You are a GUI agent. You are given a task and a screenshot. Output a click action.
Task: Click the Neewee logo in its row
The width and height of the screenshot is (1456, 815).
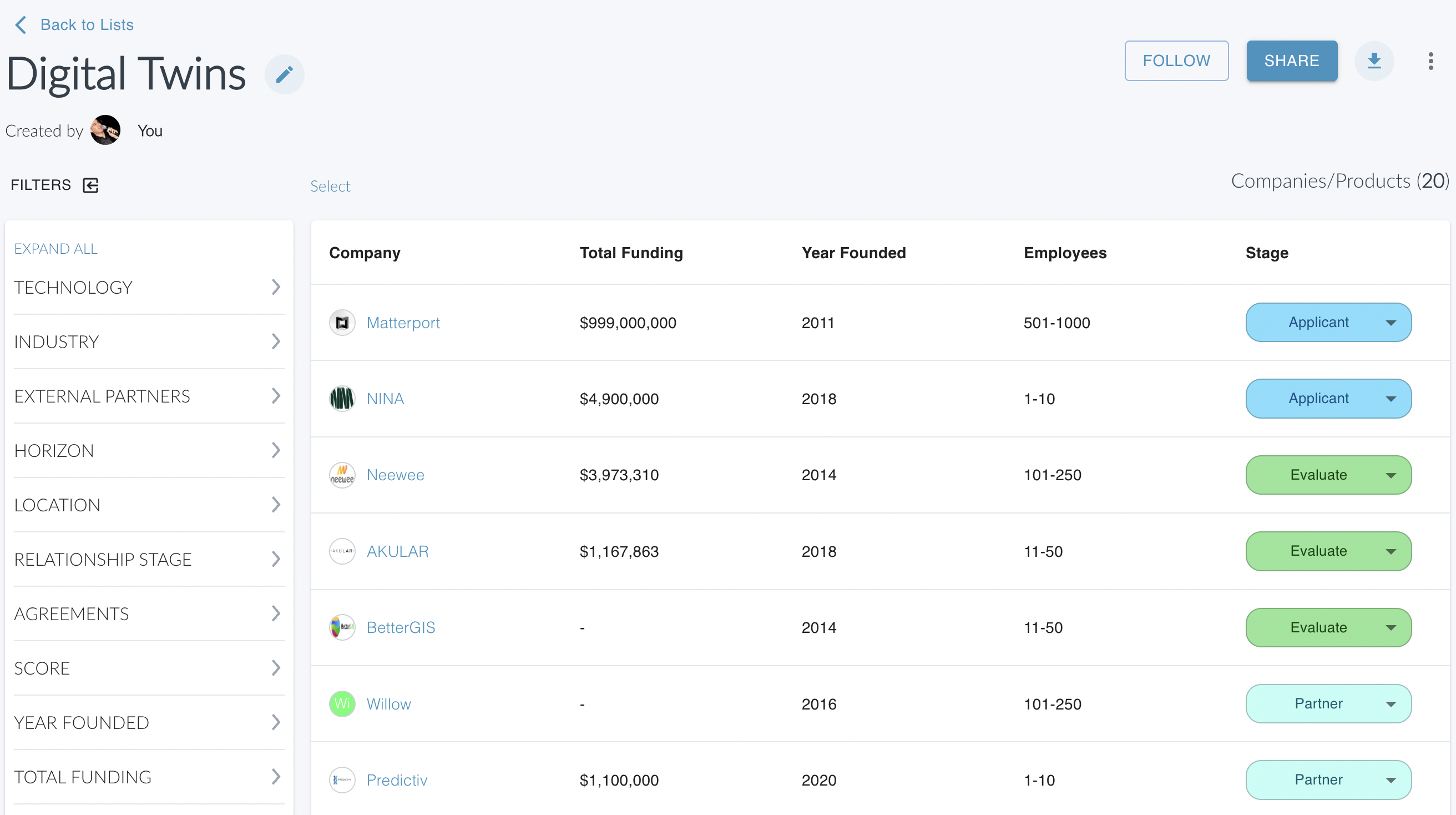click(x=342, y=475)
